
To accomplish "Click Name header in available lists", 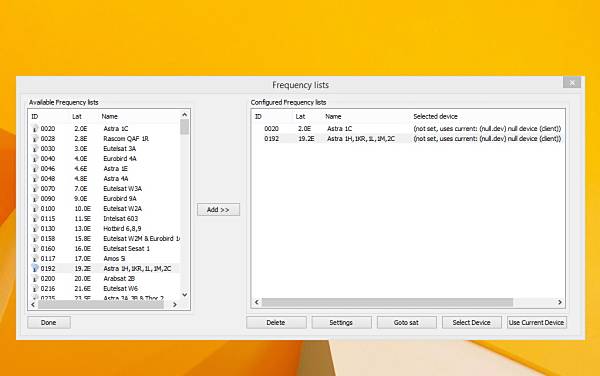I will (110, 116).
